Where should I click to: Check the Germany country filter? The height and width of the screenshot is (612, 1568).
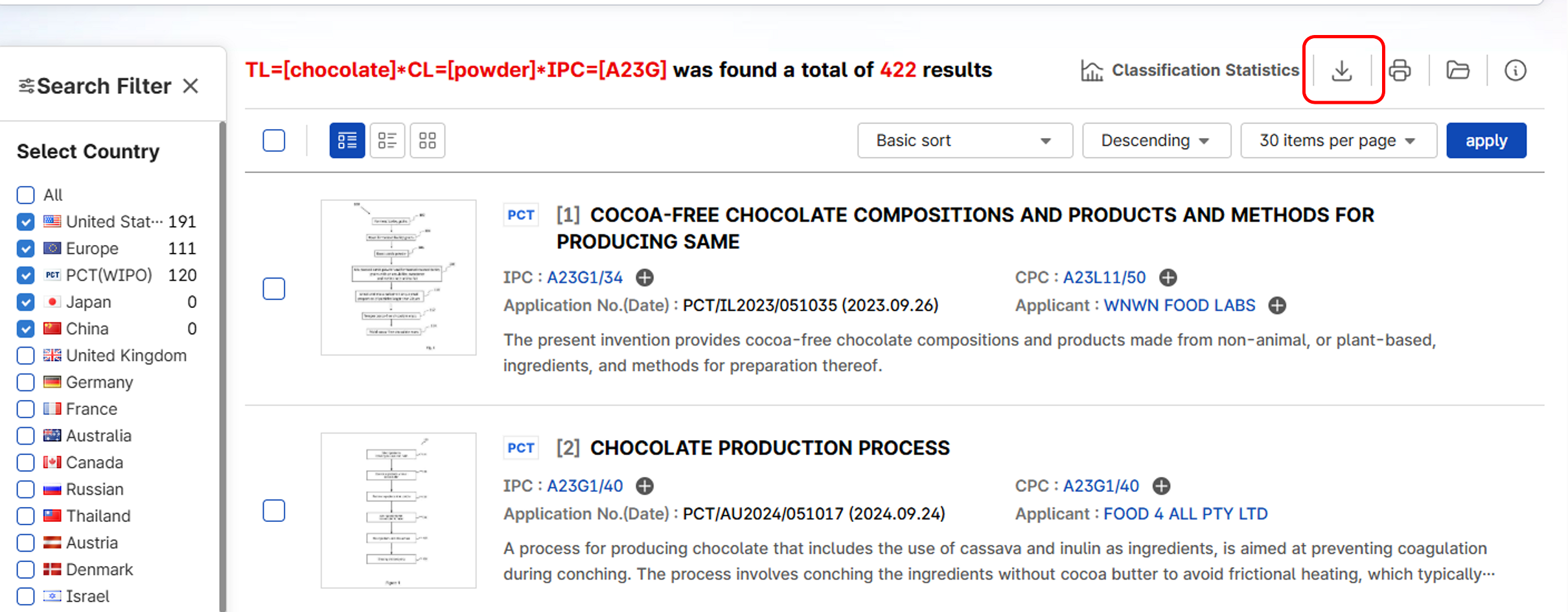(26, 383)
